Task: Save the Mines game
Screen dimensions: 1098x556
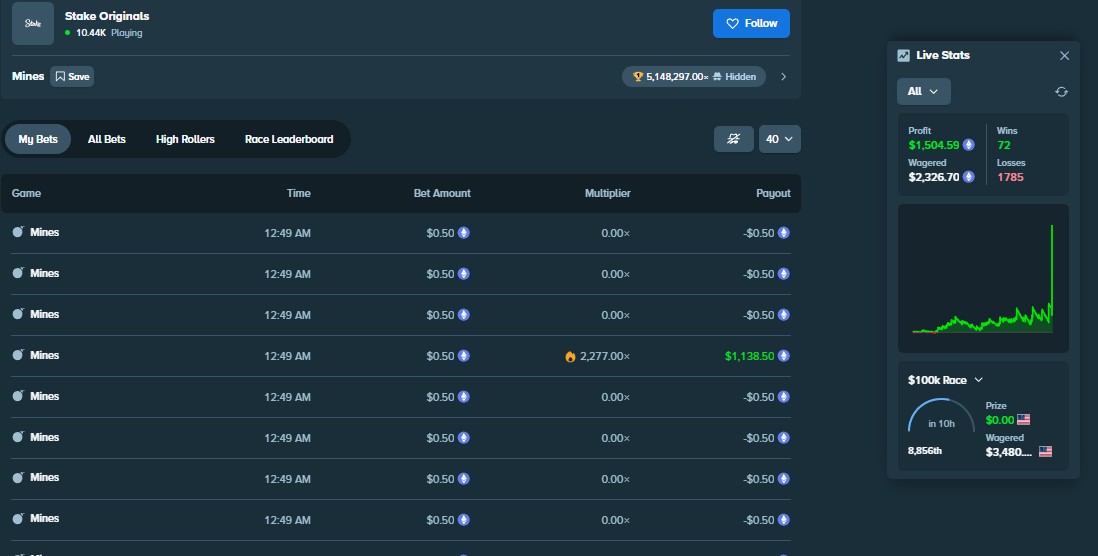Action: coord(72,76)
